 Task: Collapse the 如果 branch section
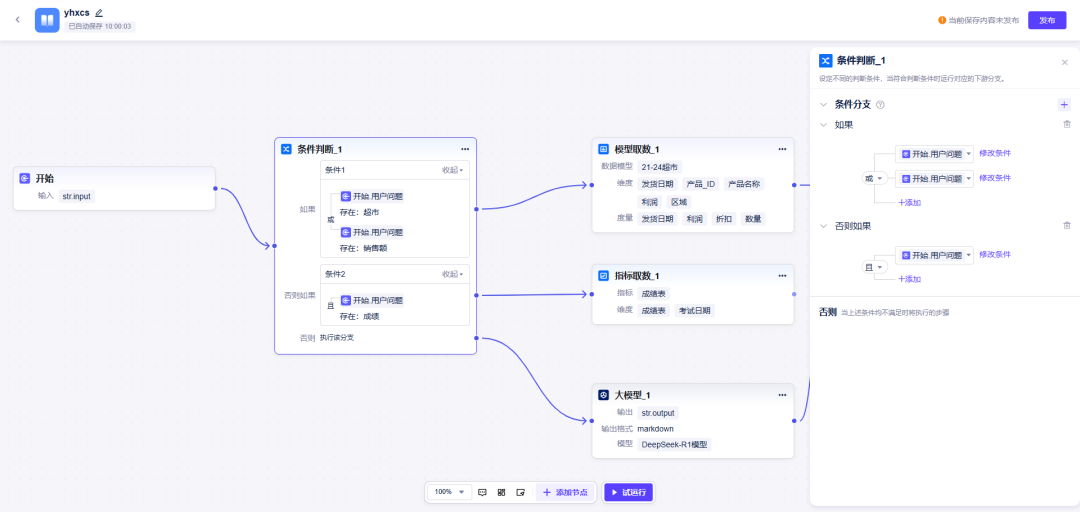coord(822,125)
